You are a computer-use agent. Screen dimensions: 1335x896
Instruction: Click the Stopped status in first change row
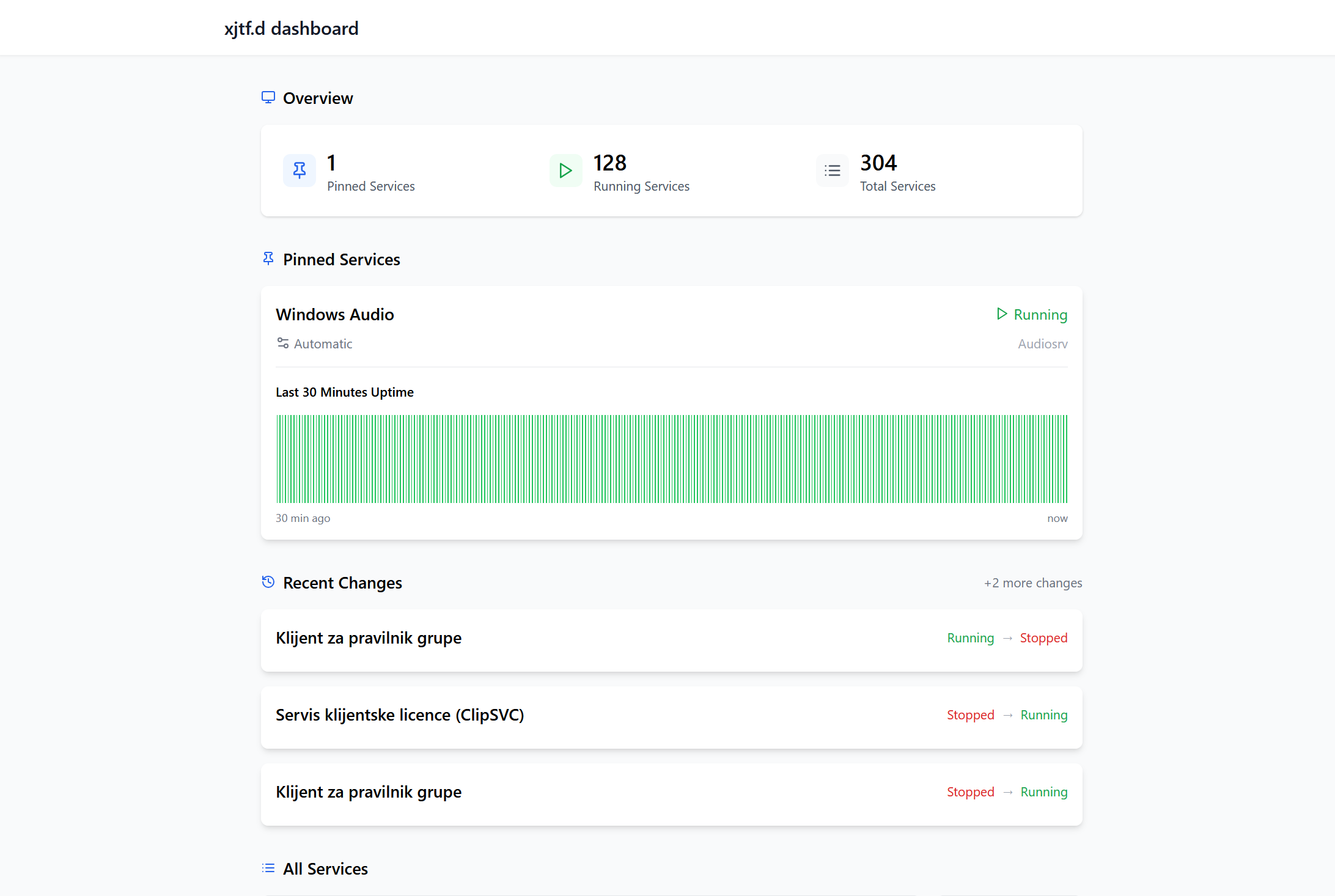(1043, 638)
